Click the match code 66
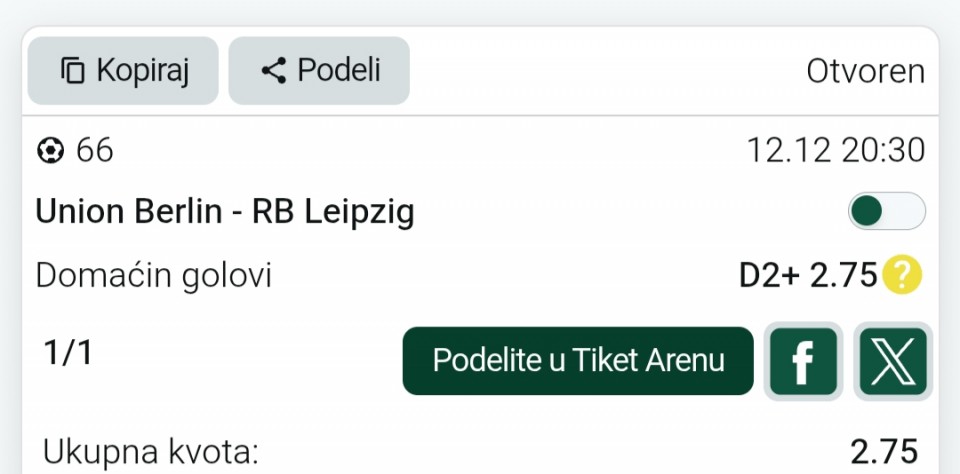 (x=95, y=151)
